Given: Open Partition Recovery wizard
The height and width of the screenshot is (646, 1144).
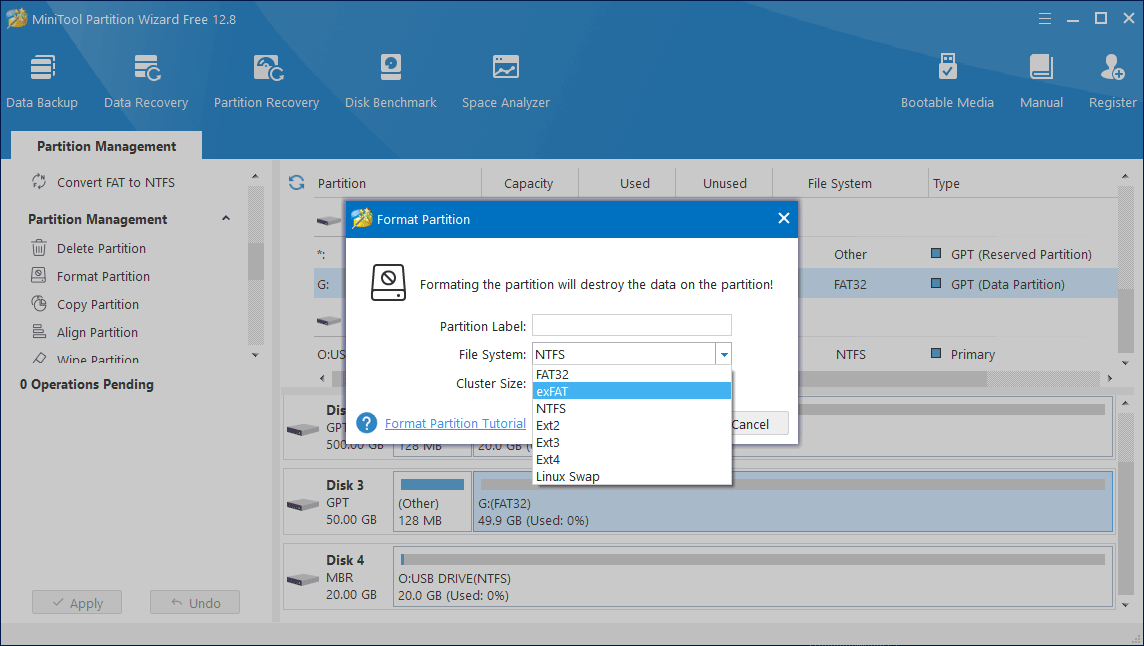Looking at the screenshot, I should [x=266, y=82].
